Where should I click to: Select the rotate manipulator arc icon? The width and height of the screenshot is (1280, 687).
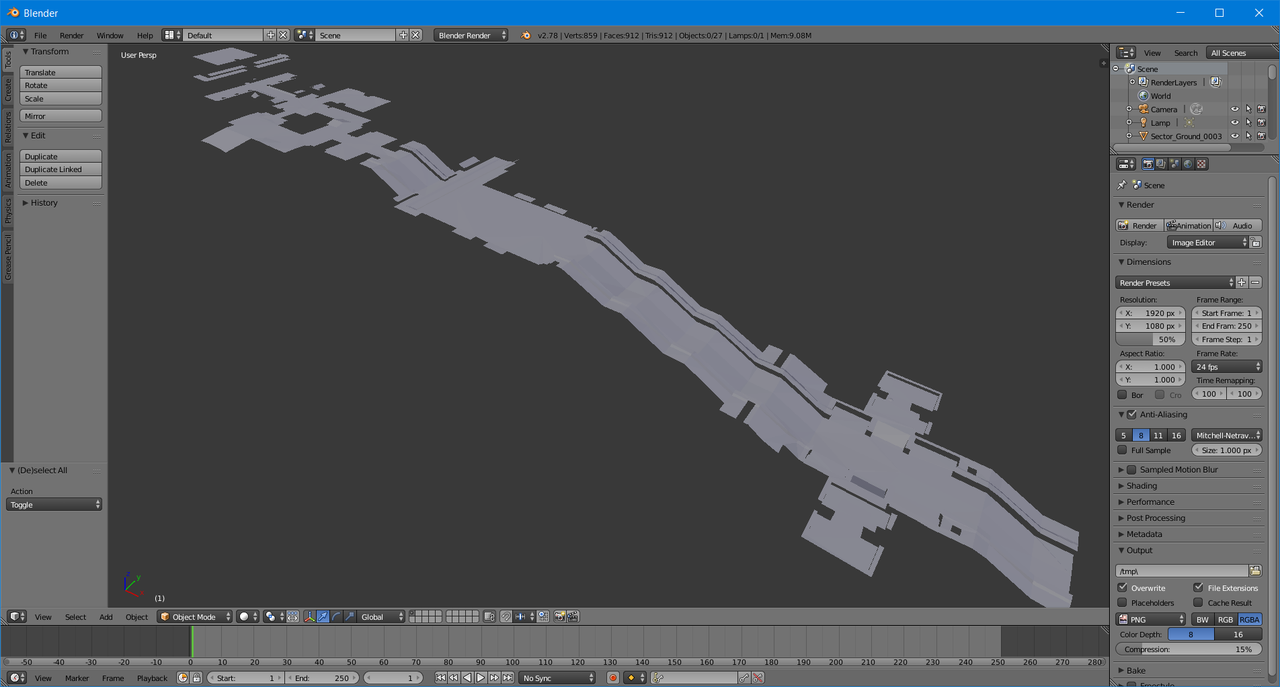pyautogui.click(x=336, y=617)
